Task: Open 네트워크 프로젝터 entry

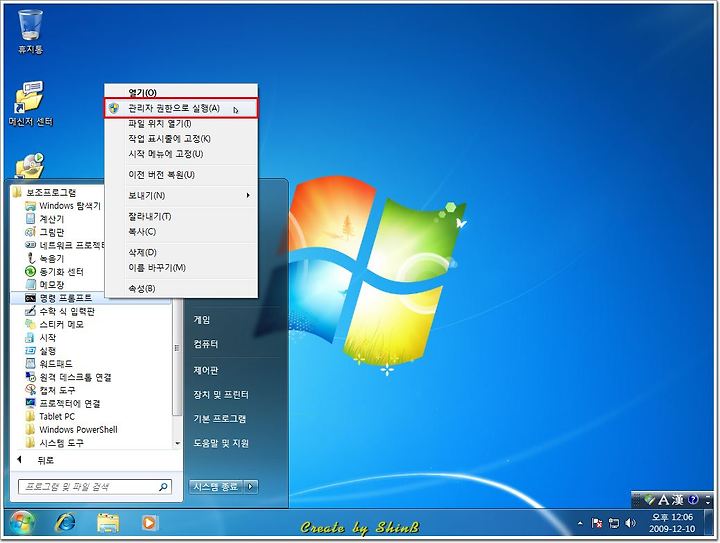Action: (x=64, y=245)
